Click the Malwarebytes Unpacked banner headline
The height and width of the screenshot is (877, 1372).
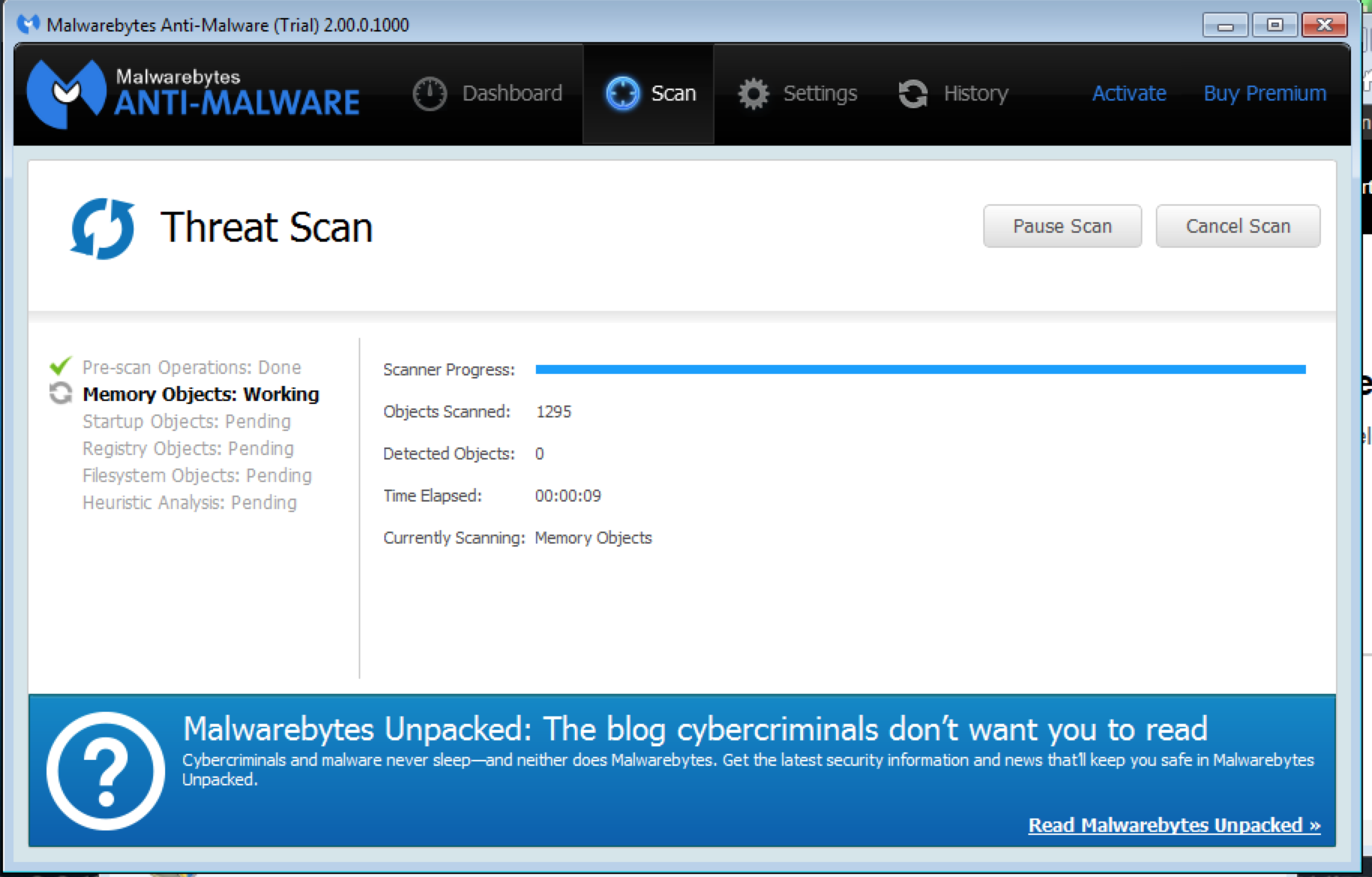695,729
